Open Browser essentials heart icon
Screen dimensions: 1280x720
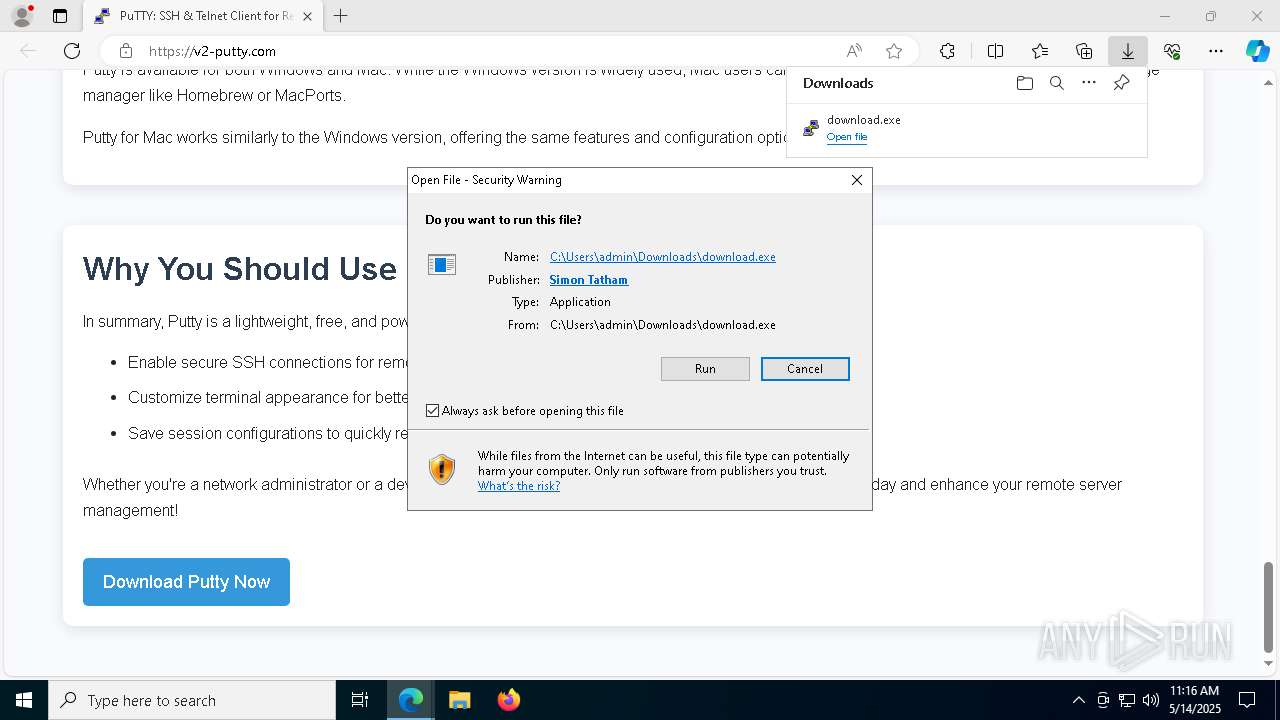point(1172,51)
